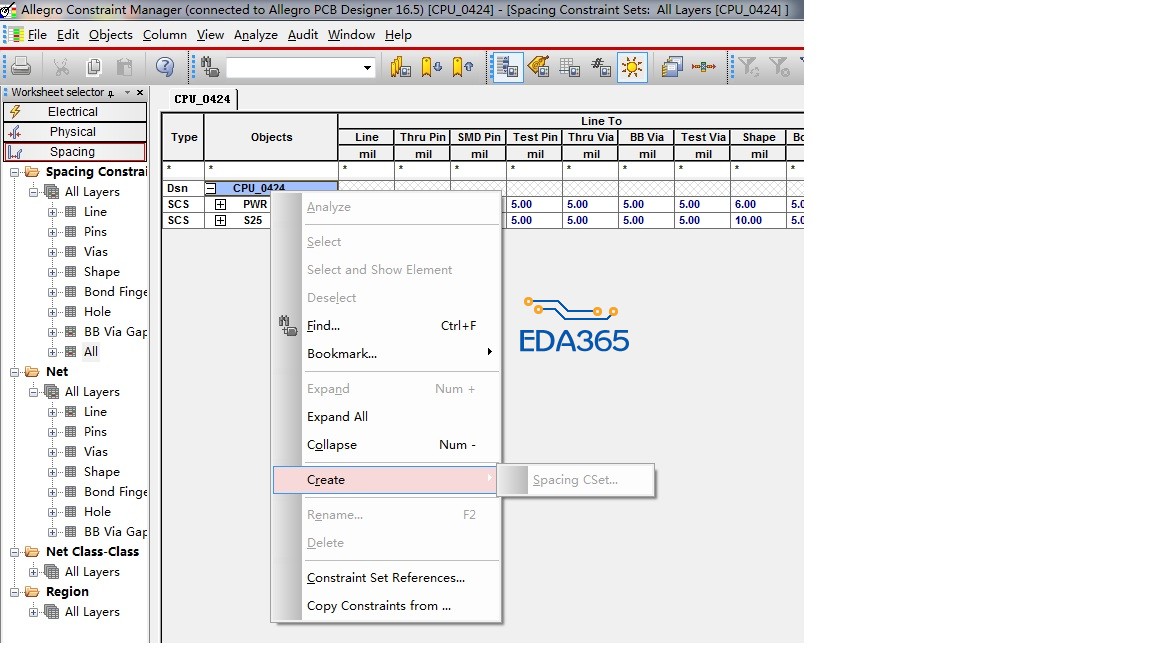Select the Spacing worksheet button
This screenshot has height=648, width=1152.
pos(75,151)
